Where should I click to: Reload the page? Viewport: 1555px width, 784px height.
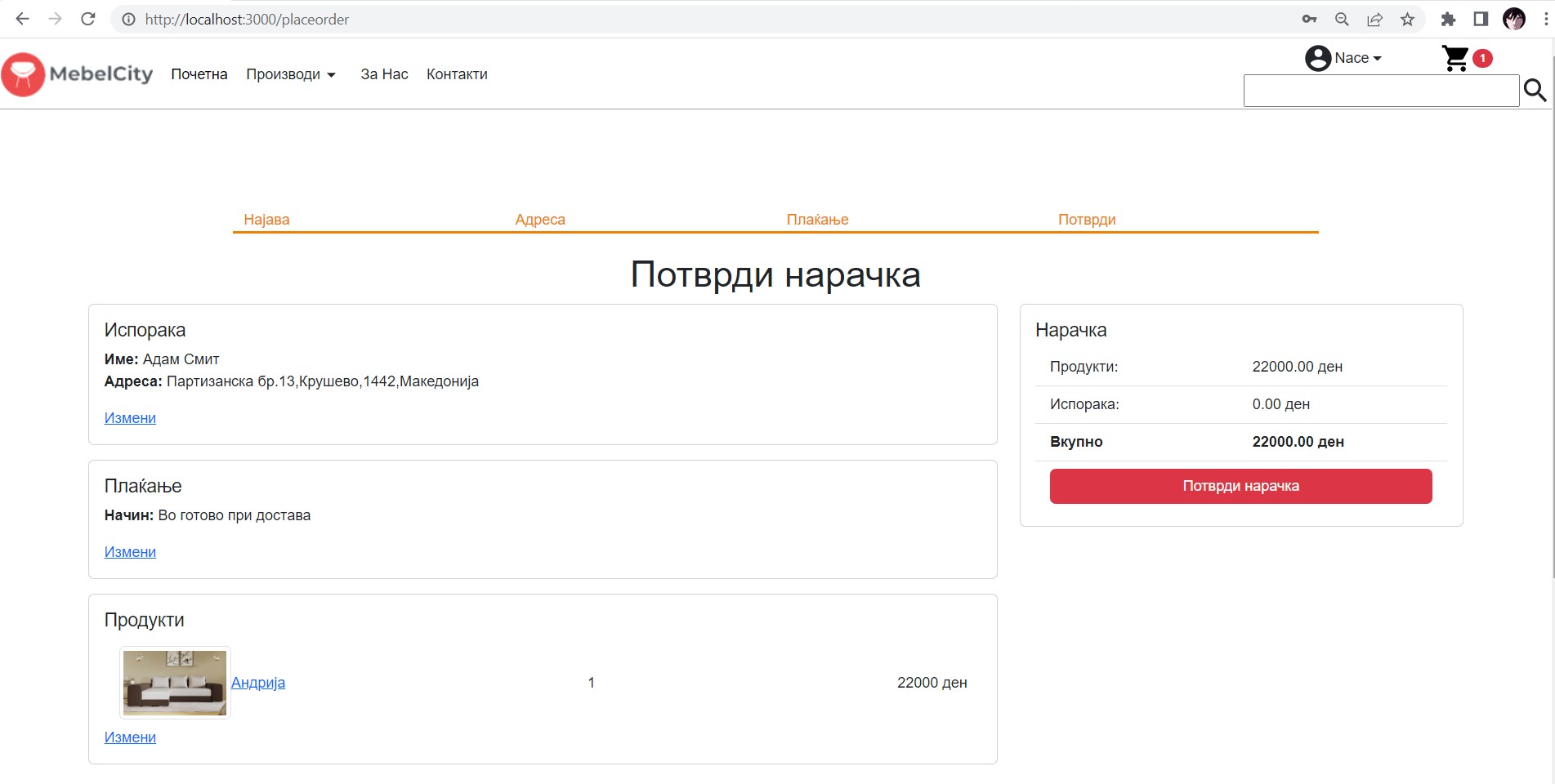88,20
